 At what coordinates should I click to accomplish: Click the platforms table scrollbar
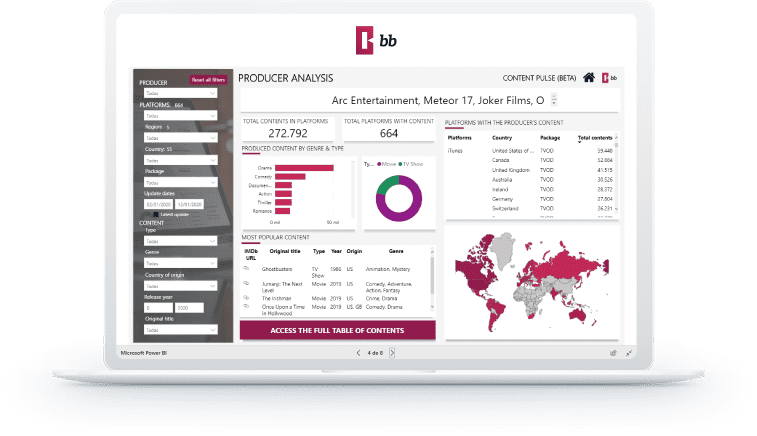coord(616,173)
